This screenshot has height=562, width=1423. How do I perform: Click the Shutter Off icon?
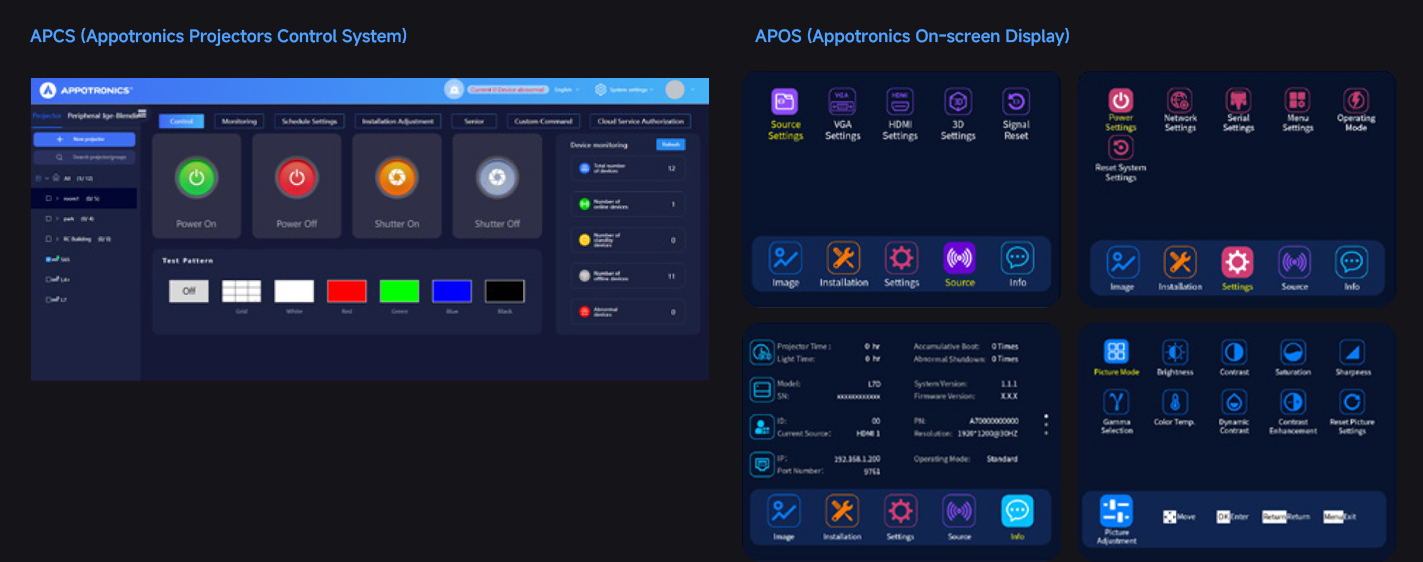(x=497, y=177)
